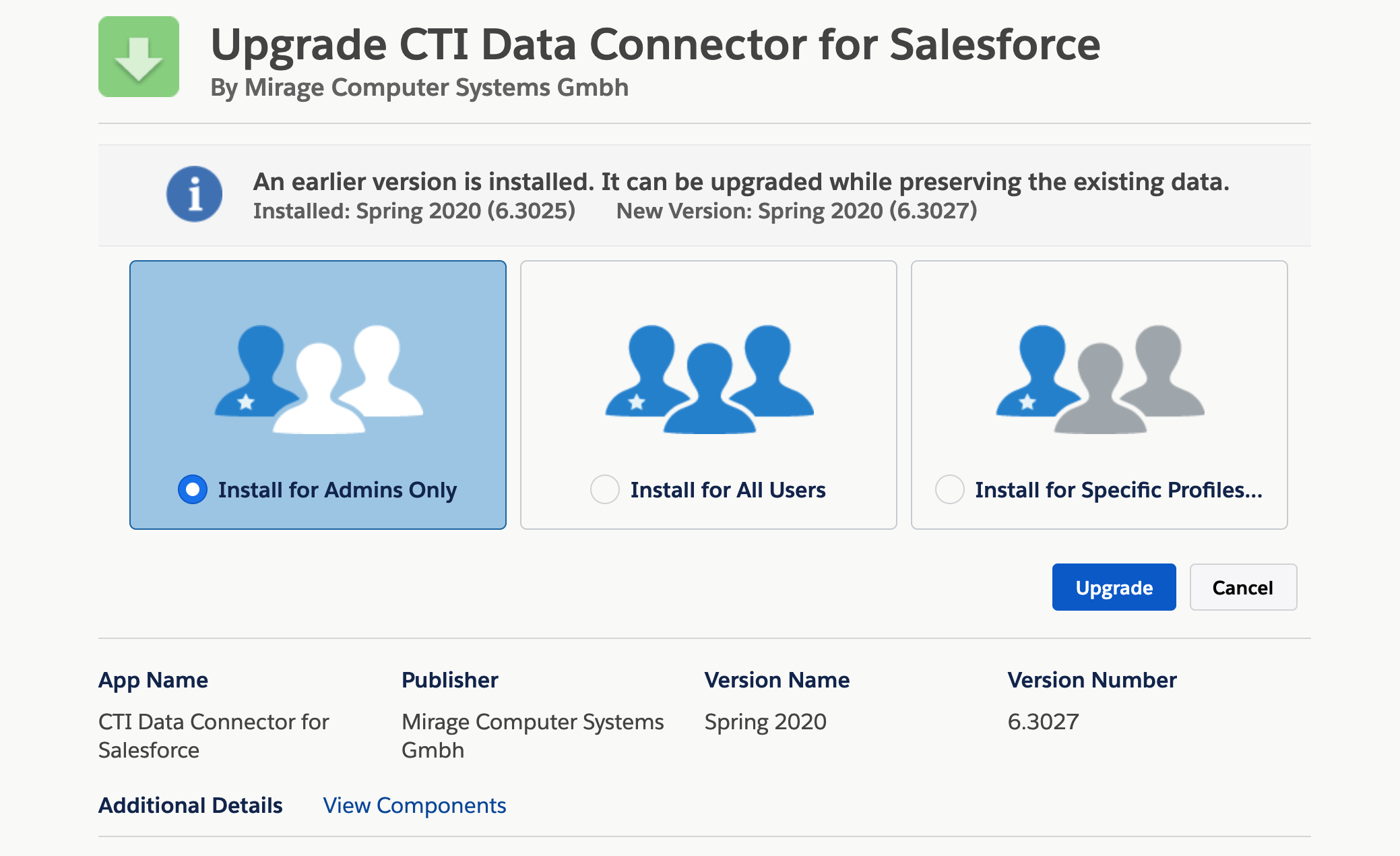Click the Admins Only people group icon

tap(319, 379)
